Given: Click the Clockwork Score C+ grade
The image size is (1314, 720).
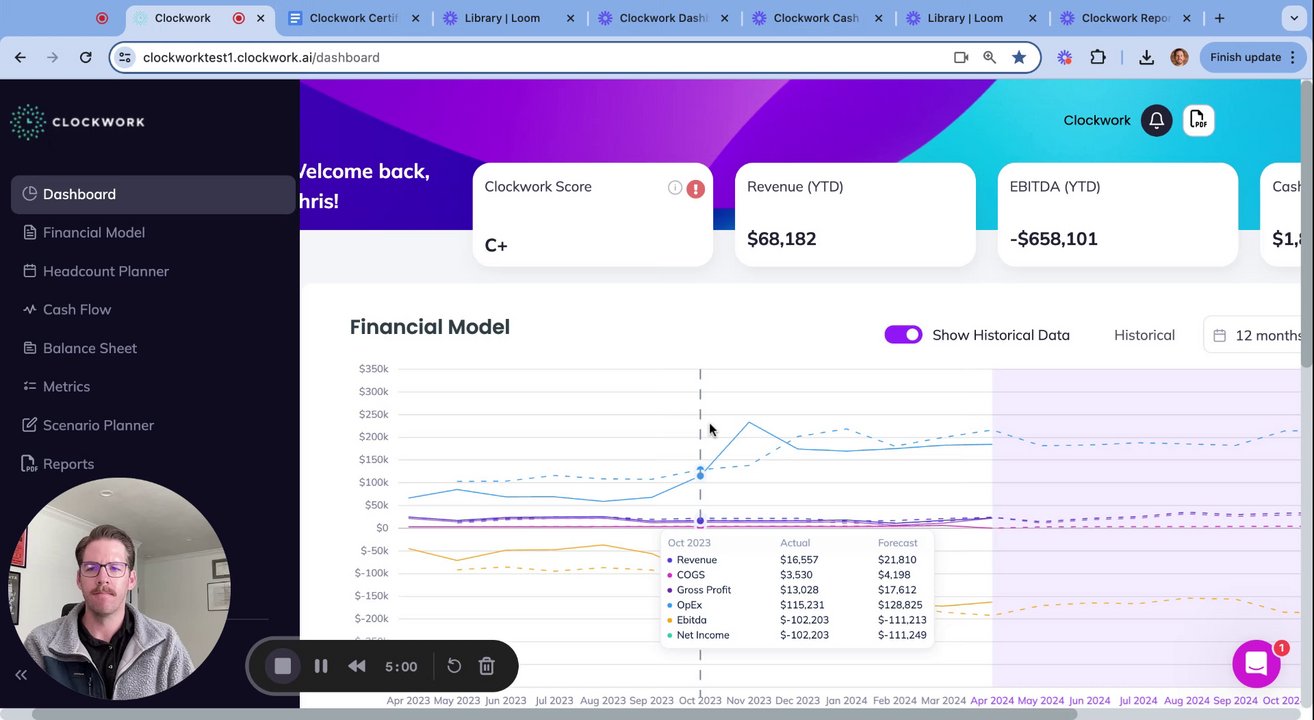Looking at the screenshot, I should click(496, 245).
